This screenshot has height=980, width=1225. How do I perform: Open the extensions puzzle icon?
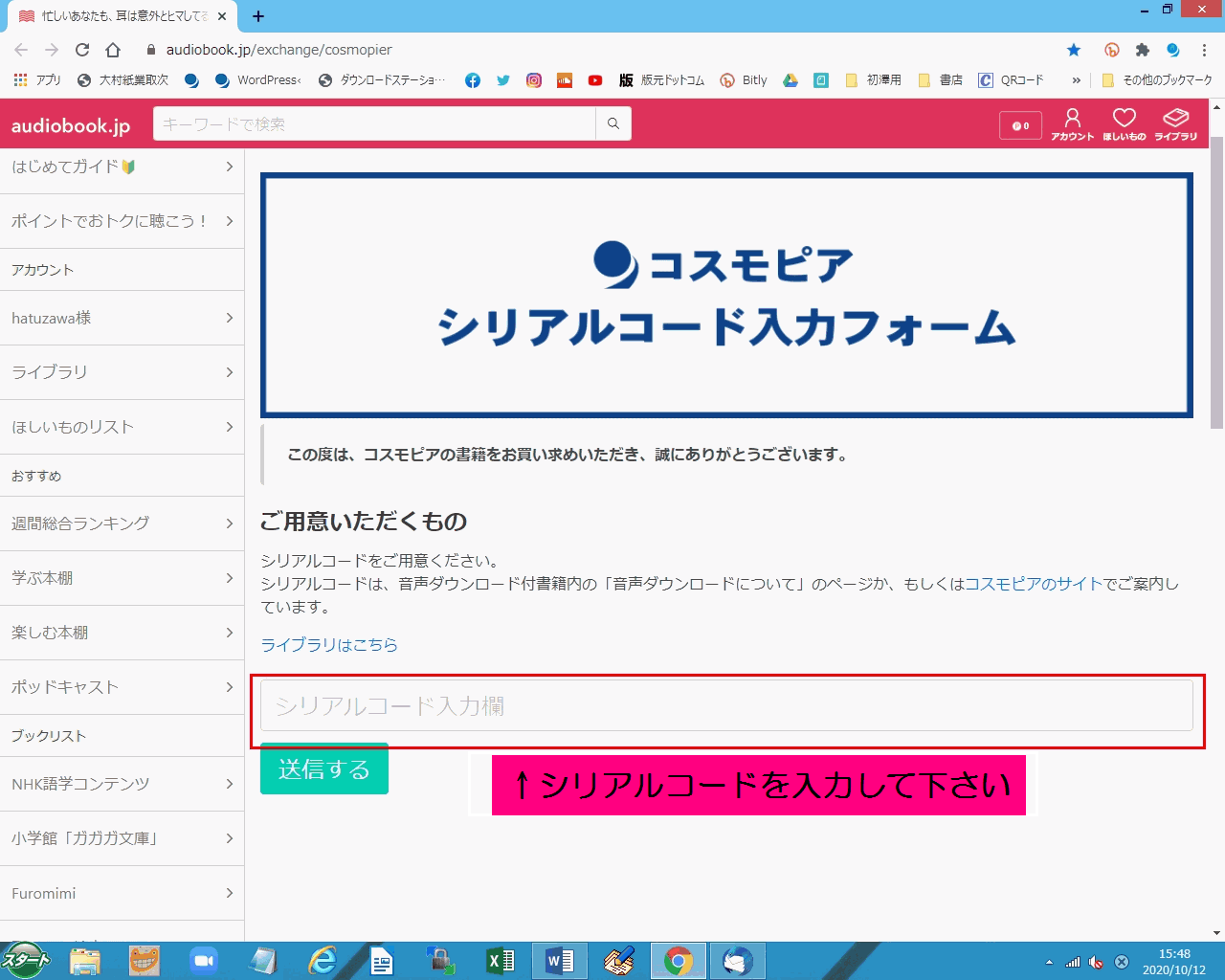(1142, 50)
